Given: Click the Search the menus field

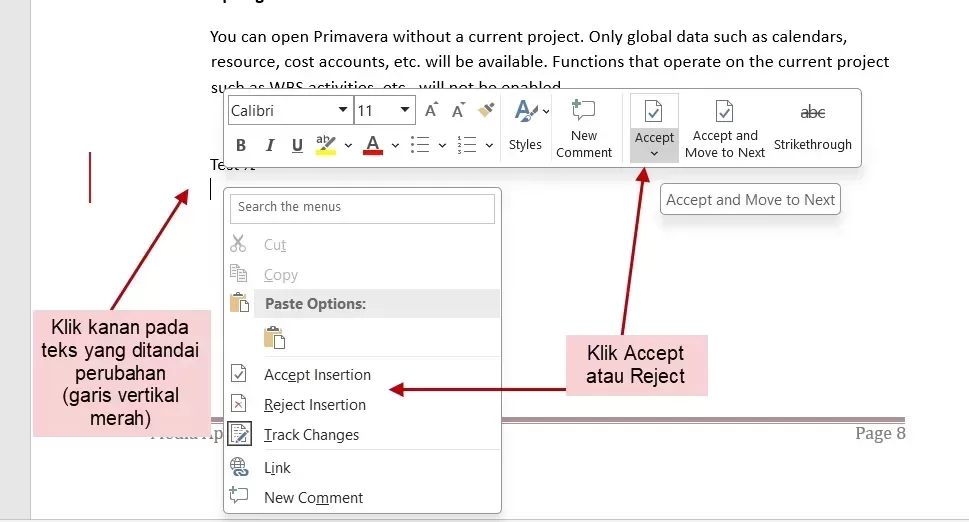Looking at the screenshot, I should click(x=362, y=208).
